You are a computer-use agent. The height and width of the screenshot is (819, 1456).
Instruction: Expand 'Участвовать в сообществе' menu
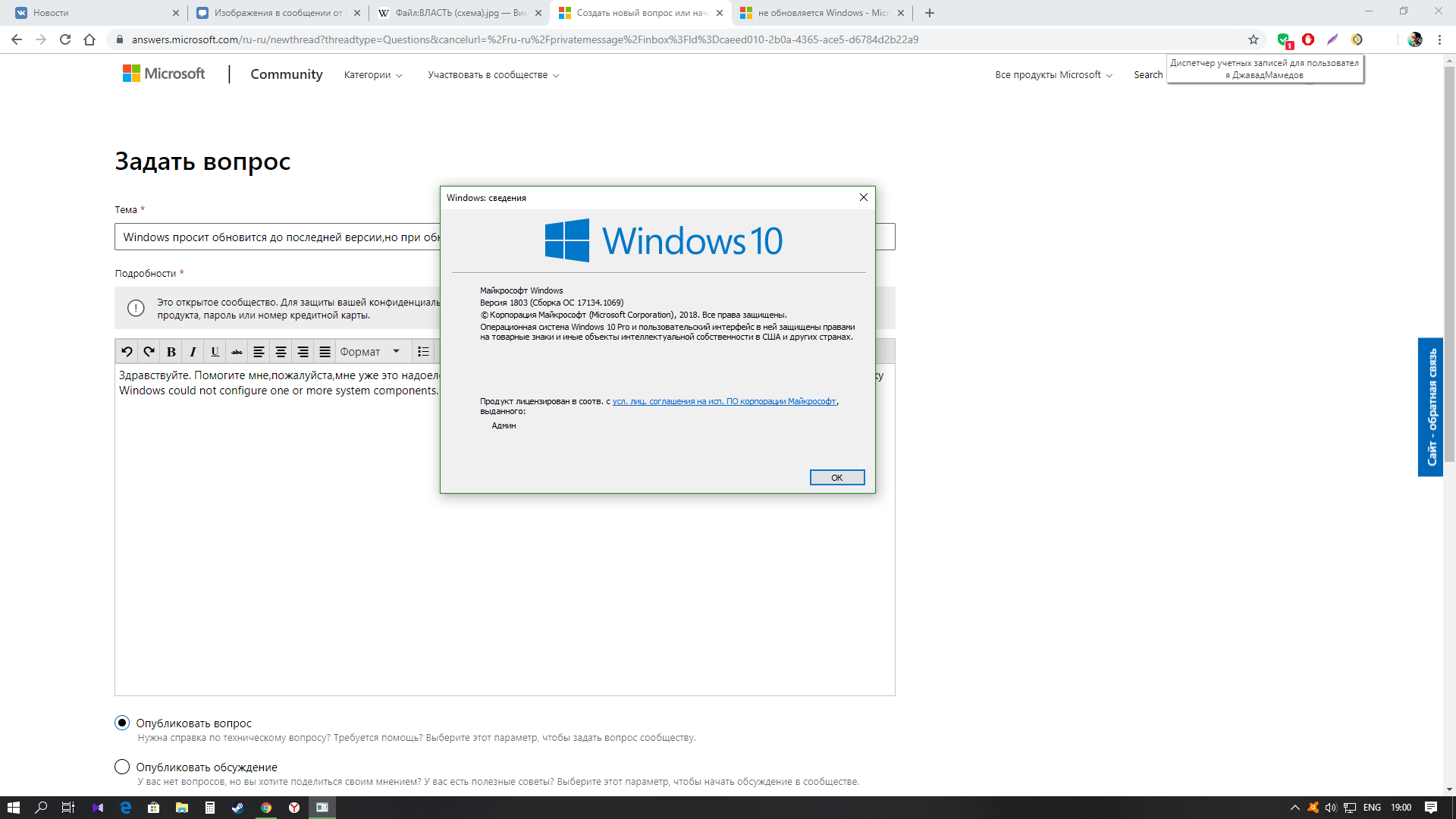click(493, 75)
